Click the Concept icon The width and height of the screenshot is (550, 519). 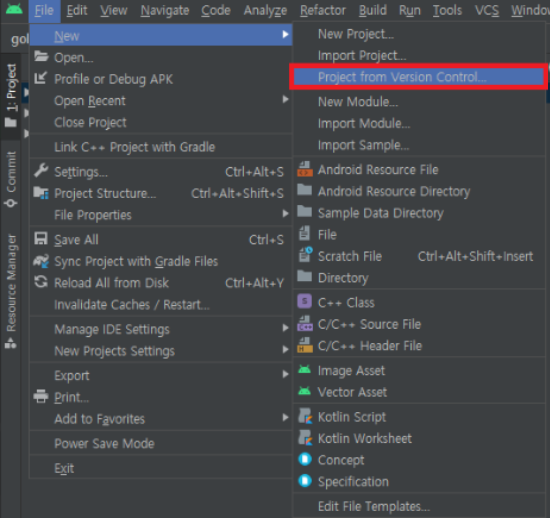305,459
